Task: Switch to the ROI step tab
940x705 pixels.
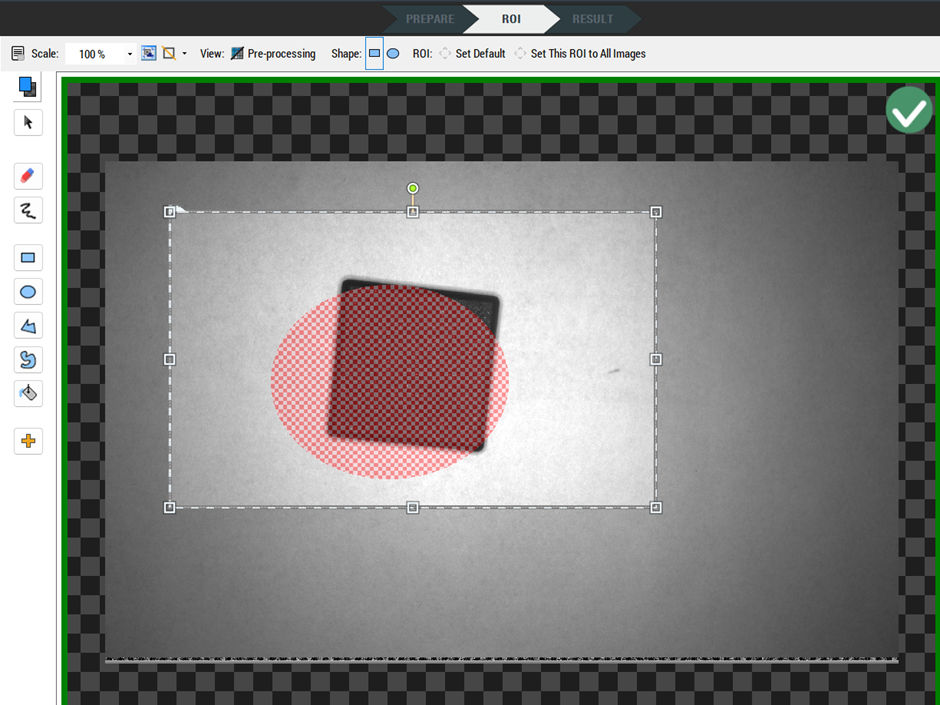Action: (x=511, y=19)
